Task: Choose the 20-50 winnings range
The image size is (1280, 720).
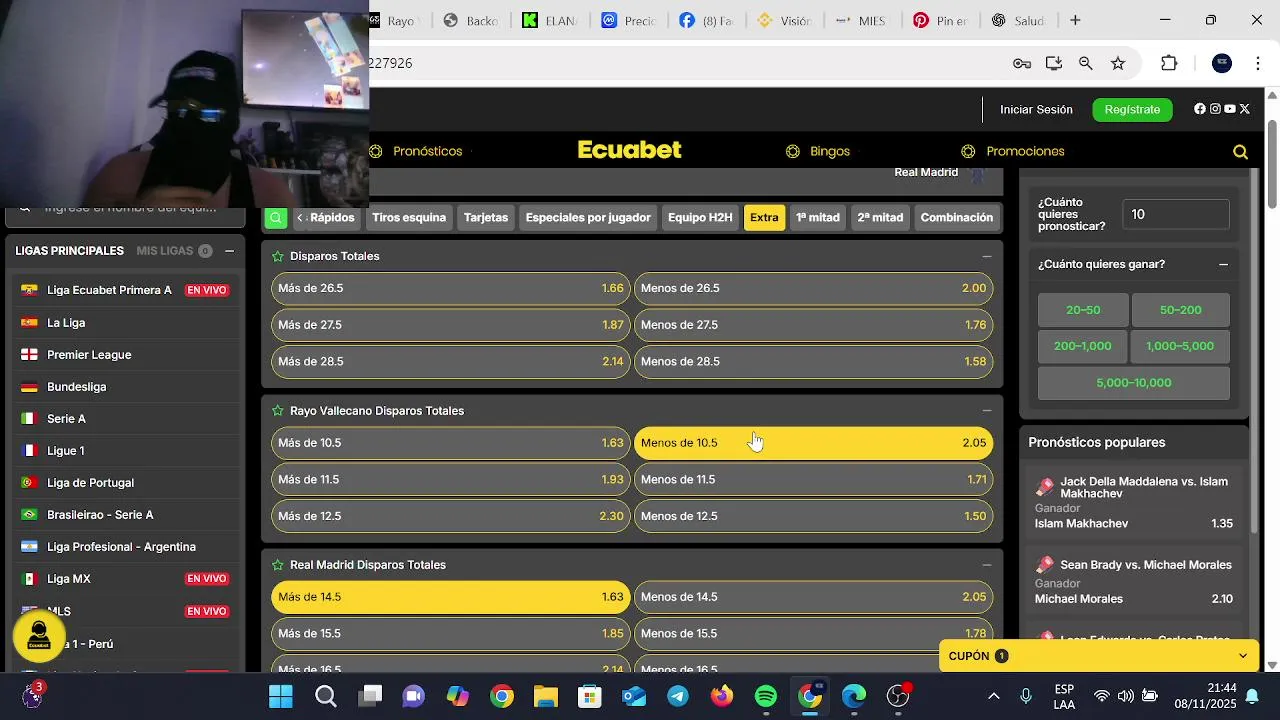Action: pos(1083,310)
